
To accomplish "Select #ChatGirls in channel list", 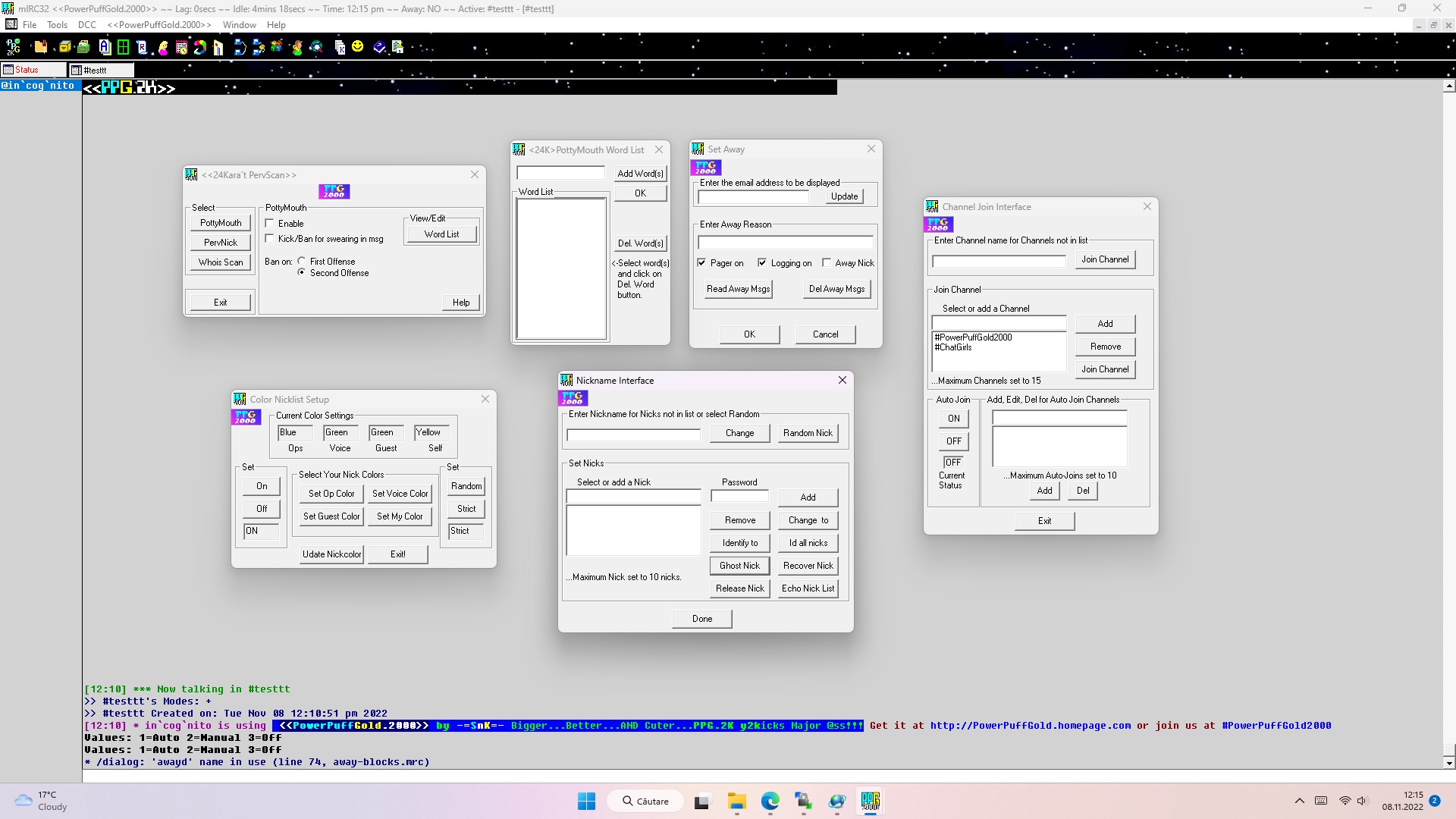I will (953, 347).
